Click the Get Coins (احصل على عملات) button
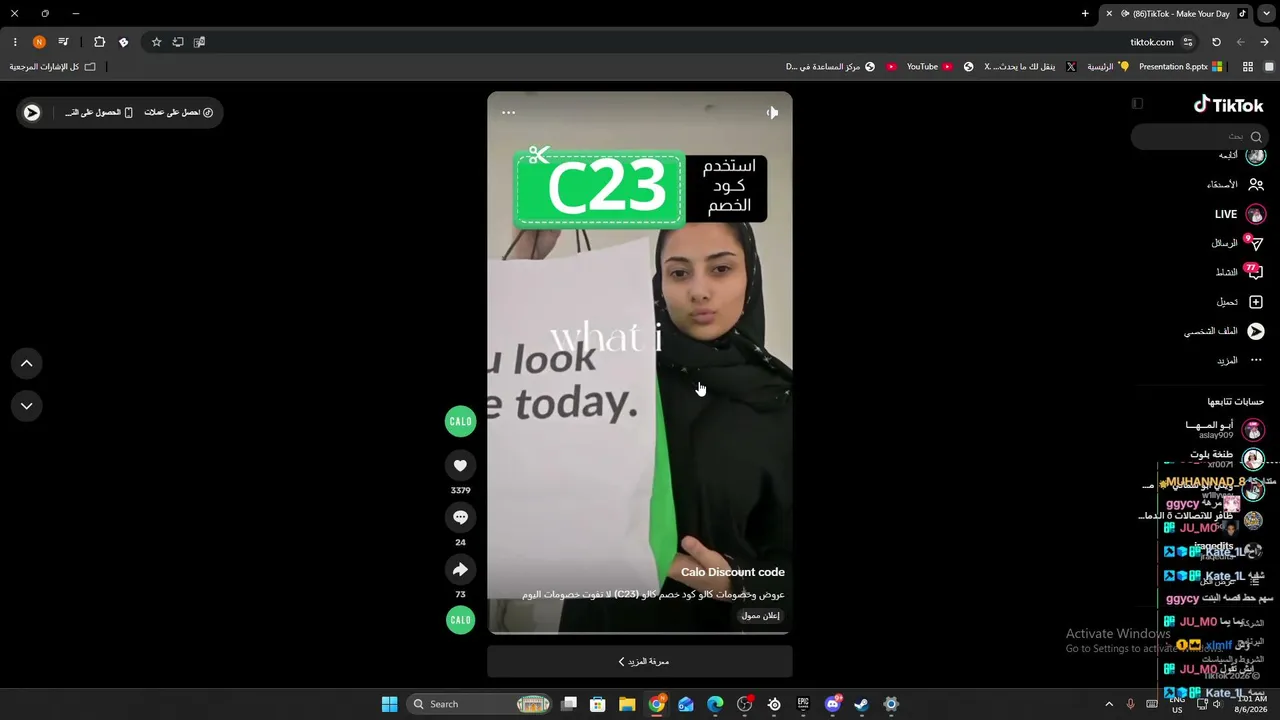1280x720 pixels. click(179, 113)
